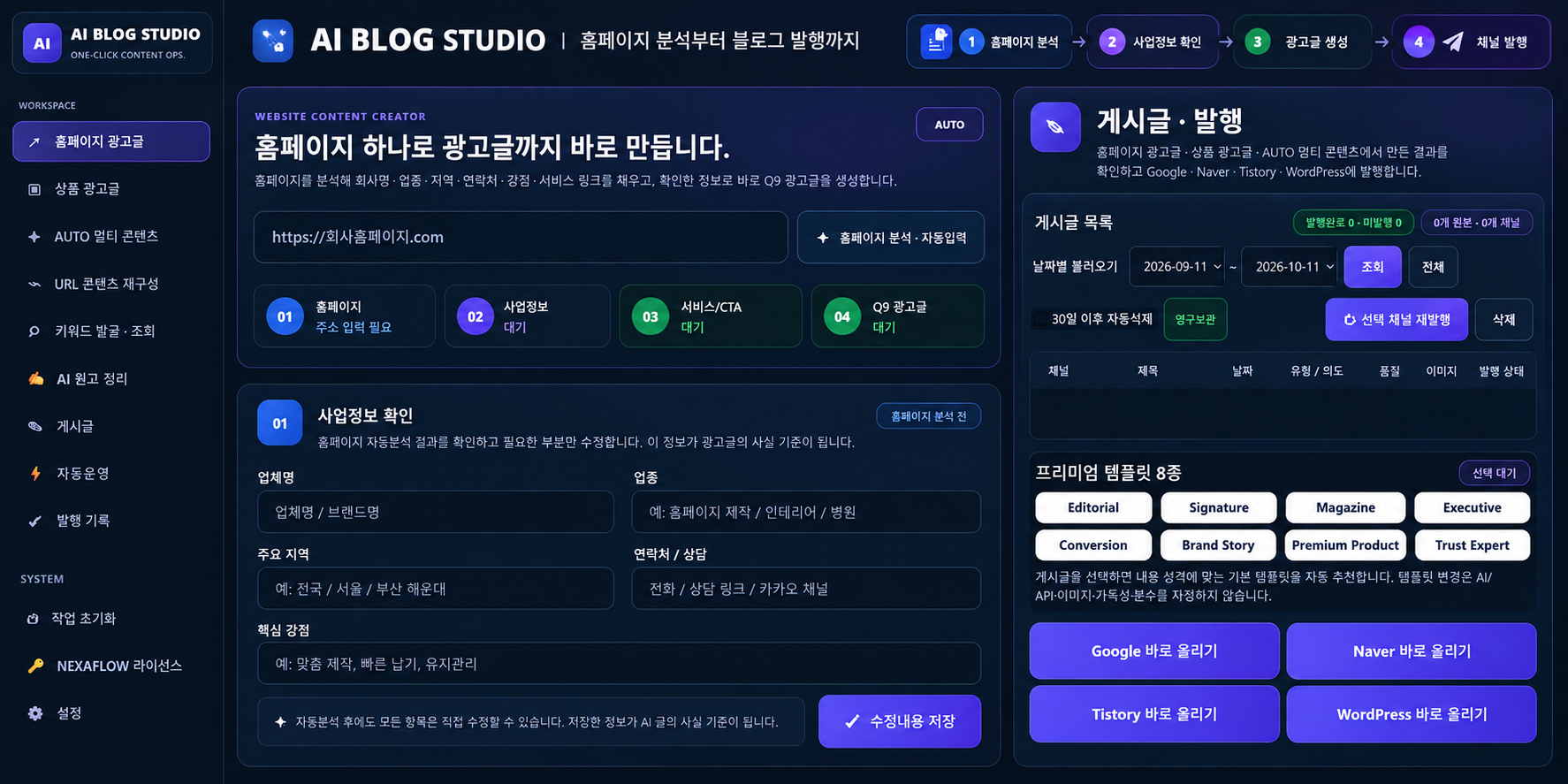Image resolution: width=1568 pixels, height=784 pixels.
Task: Click the document icon beside step 1 홈페이지 분석
Action: click(x=937, y=42)
